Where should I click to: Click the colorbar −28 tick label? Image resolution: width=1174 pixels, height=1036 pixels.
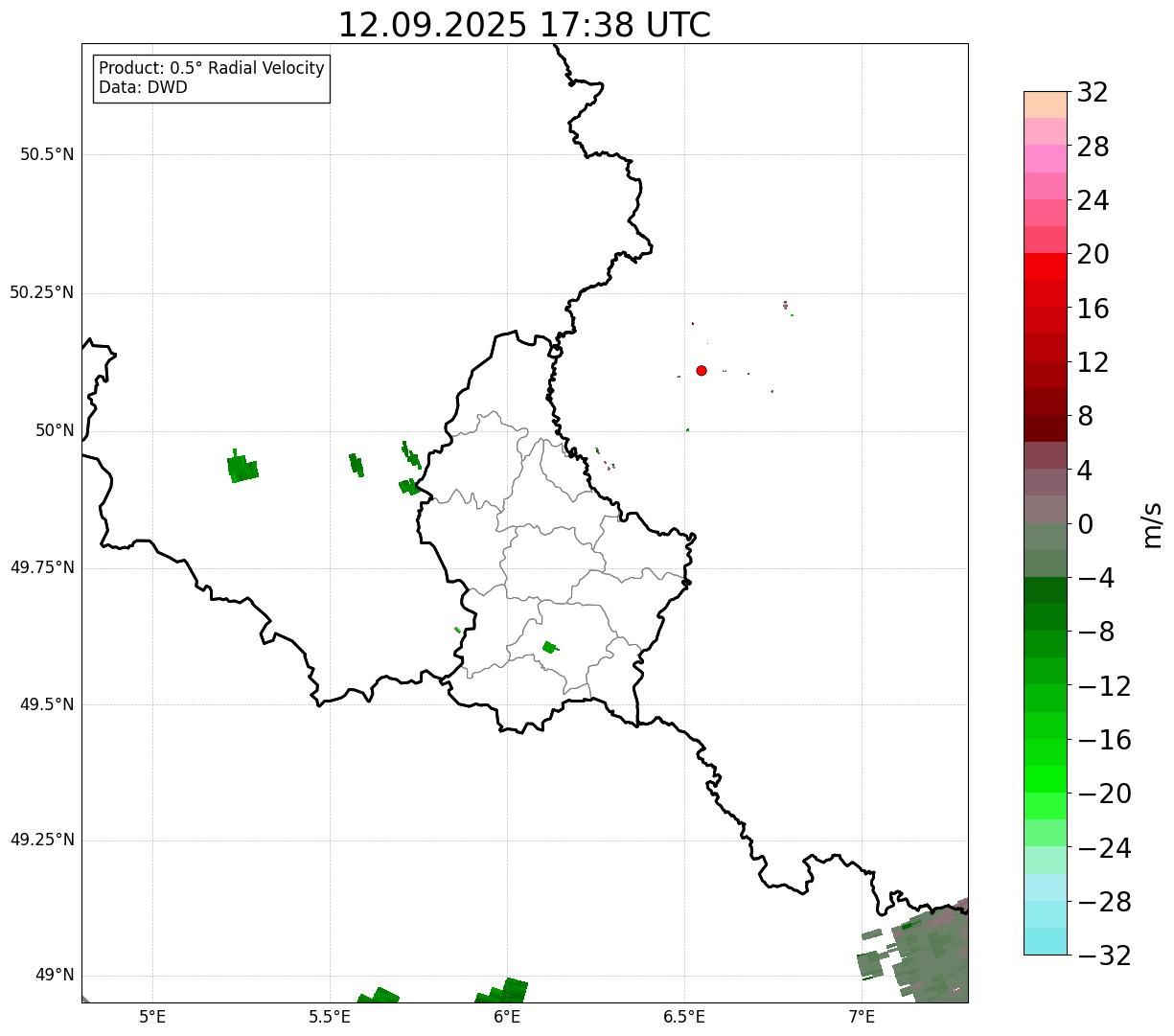tap(1103, 902)
